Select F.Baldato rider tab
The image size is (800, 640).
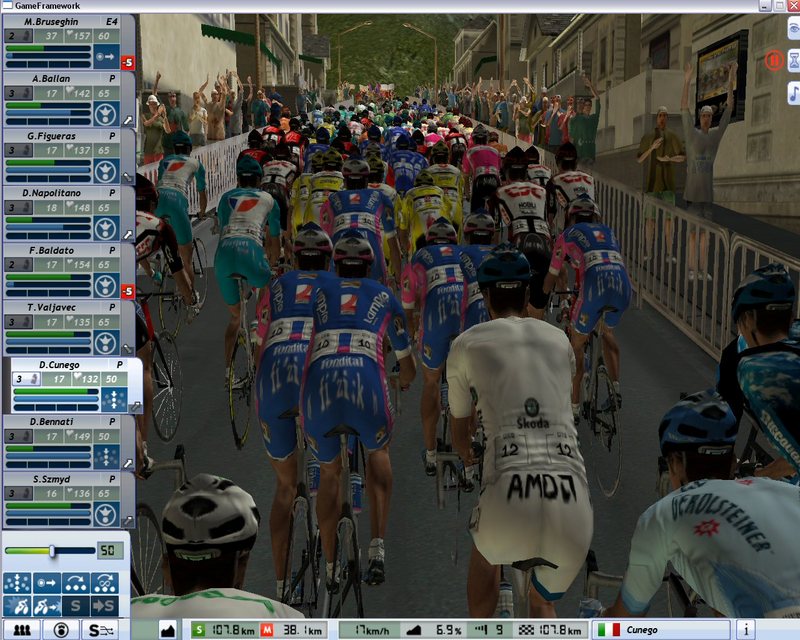tap(60, 250)
